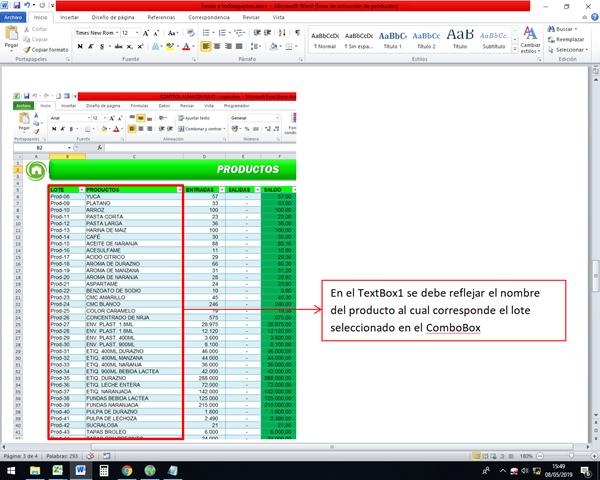Switch to the Correspondencia tab
This screenshot has height=480, width=600.
[x=209, y=17]
